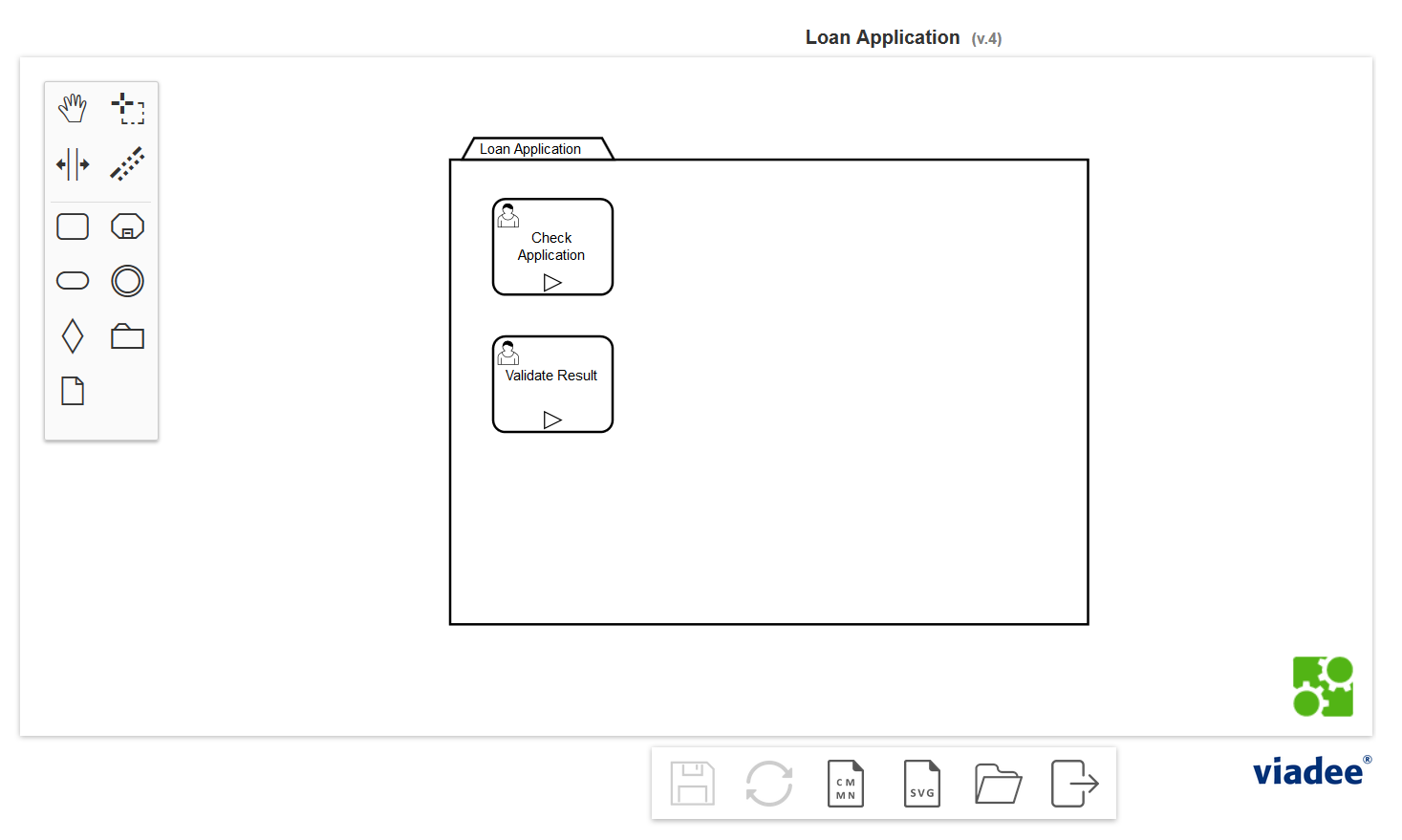
Task: Create a stage folder shape
Action: [x=127, y=336]
